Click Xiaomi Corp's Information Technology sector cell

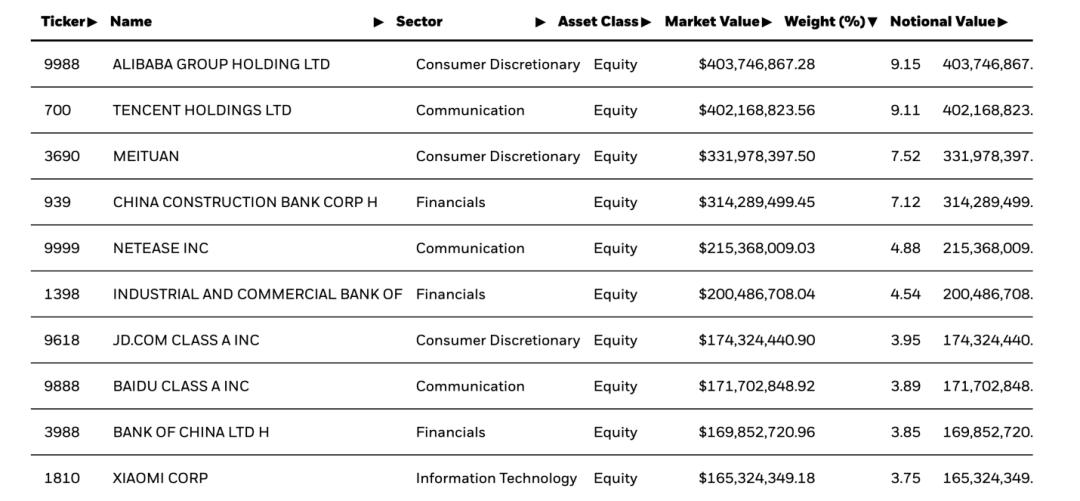point(496,479)
